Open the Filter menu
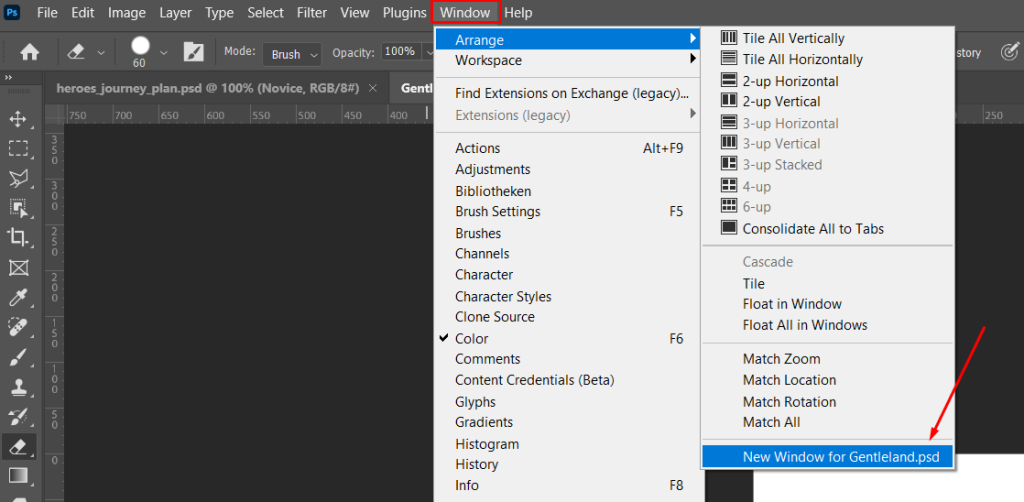Image resolution: width=1024 pixels, height=502 pixels. pyautogui.click(x=312, y=13)
